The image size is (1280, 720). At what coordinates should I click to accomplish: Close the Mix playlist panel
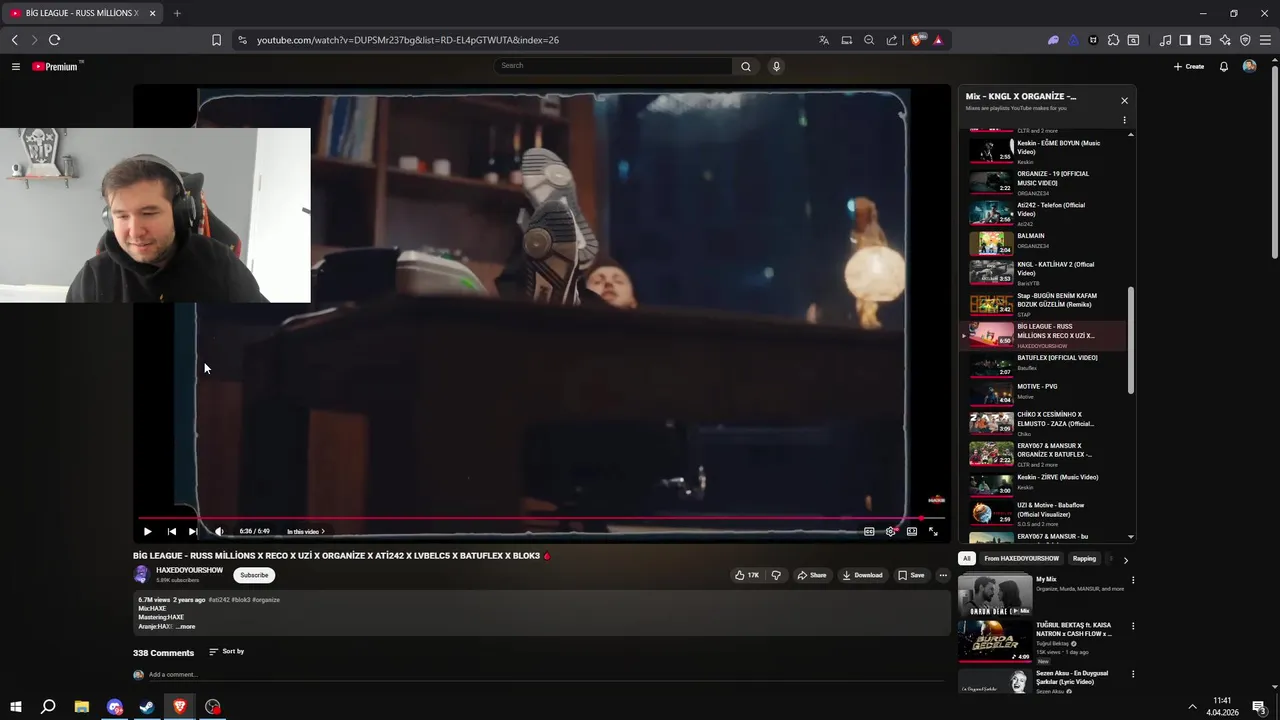1124,101
